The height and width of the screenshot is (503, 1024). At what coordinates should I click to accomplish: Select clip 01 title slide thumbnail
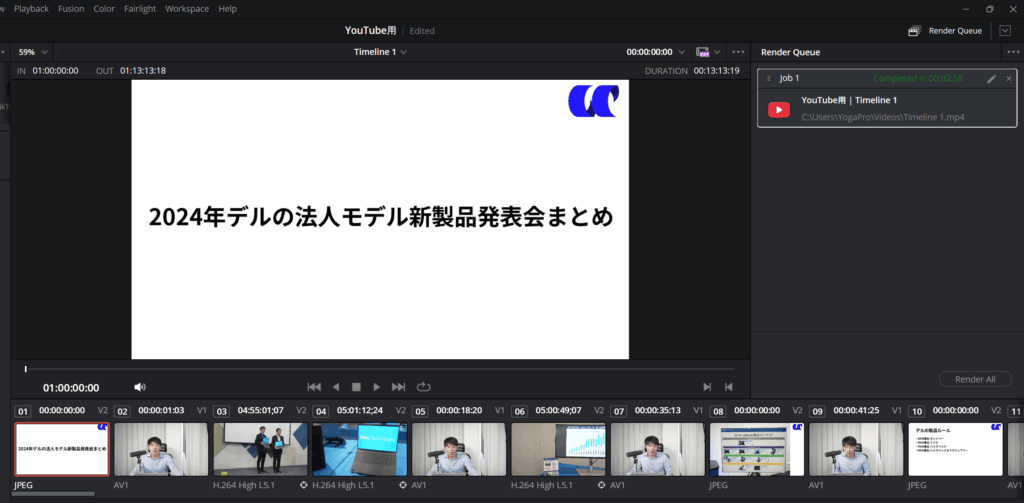point(62,449)
